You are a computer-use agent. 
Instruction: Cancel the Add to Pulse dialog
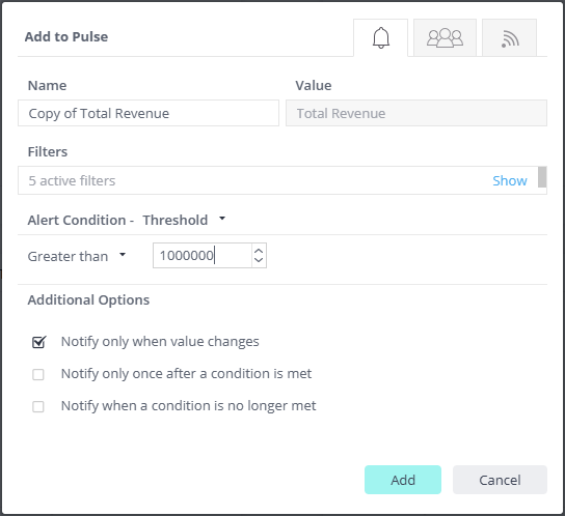pos(500,480)
